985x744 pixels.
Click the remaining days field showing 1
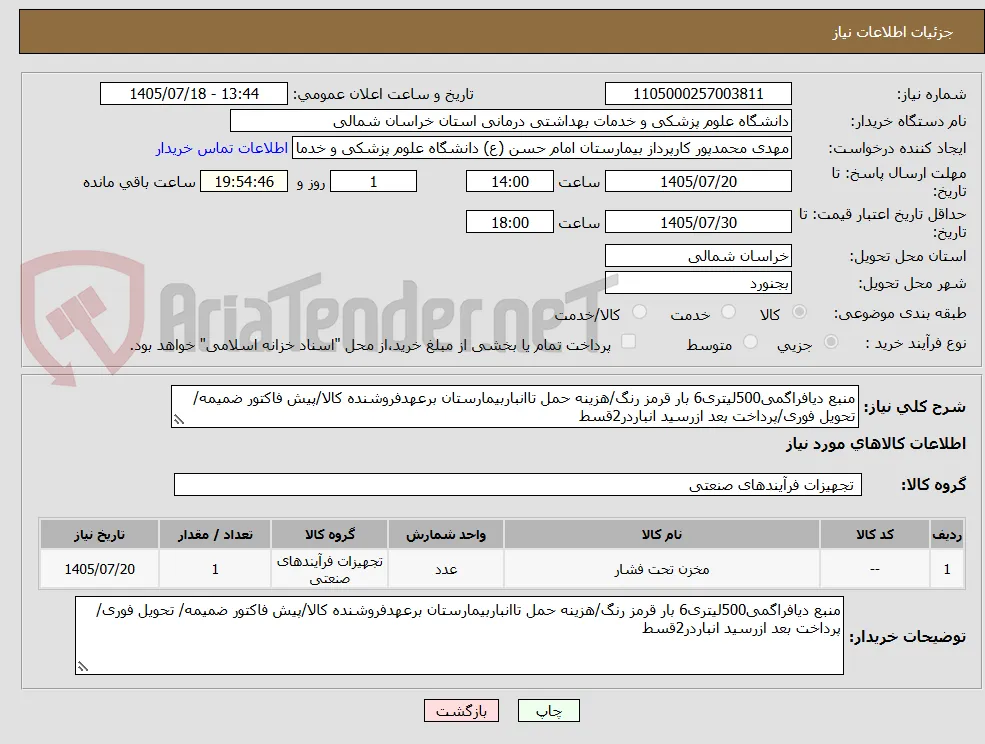373,182
